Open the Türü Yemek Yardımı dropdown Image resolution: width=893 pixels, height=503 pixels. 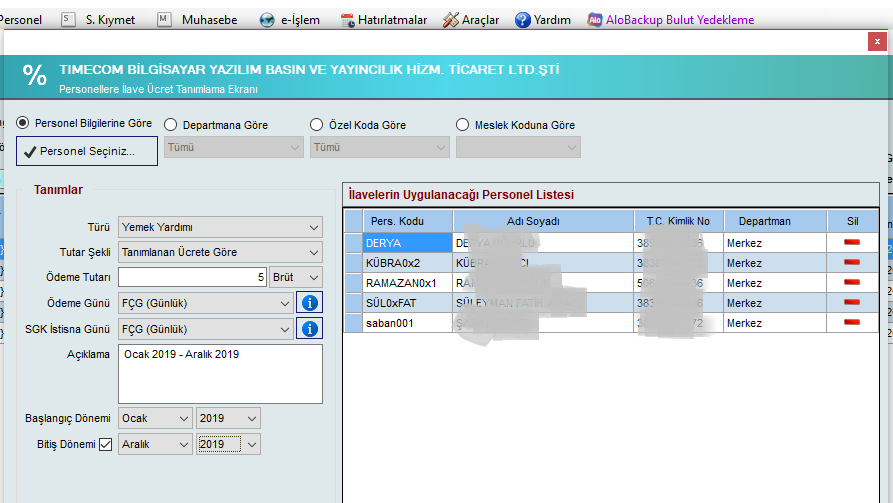pyautogui.click(x=220, y=227)
